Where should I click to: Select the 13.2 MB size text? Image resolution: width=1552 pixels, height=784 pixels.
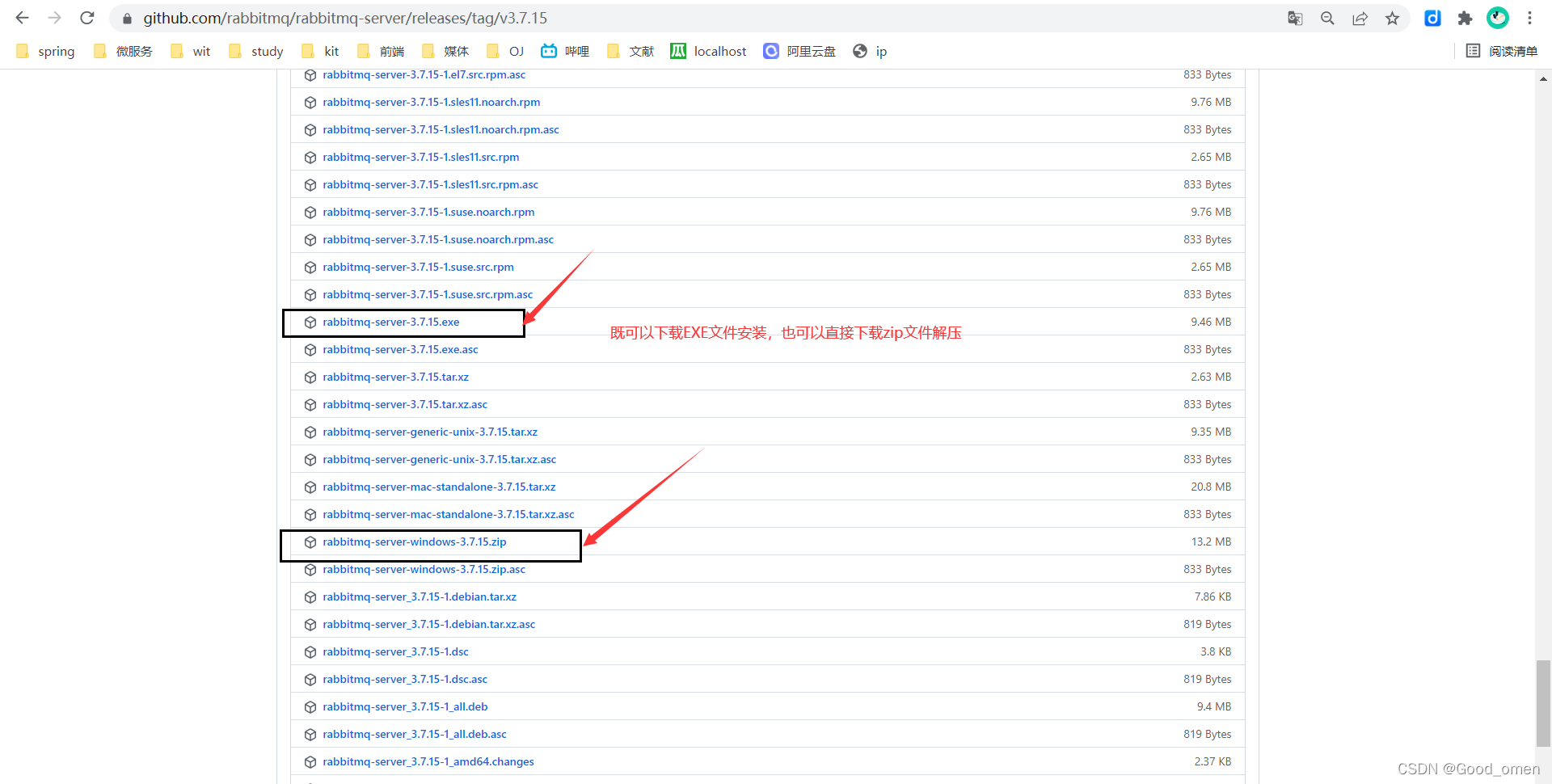click(1211, 542)
